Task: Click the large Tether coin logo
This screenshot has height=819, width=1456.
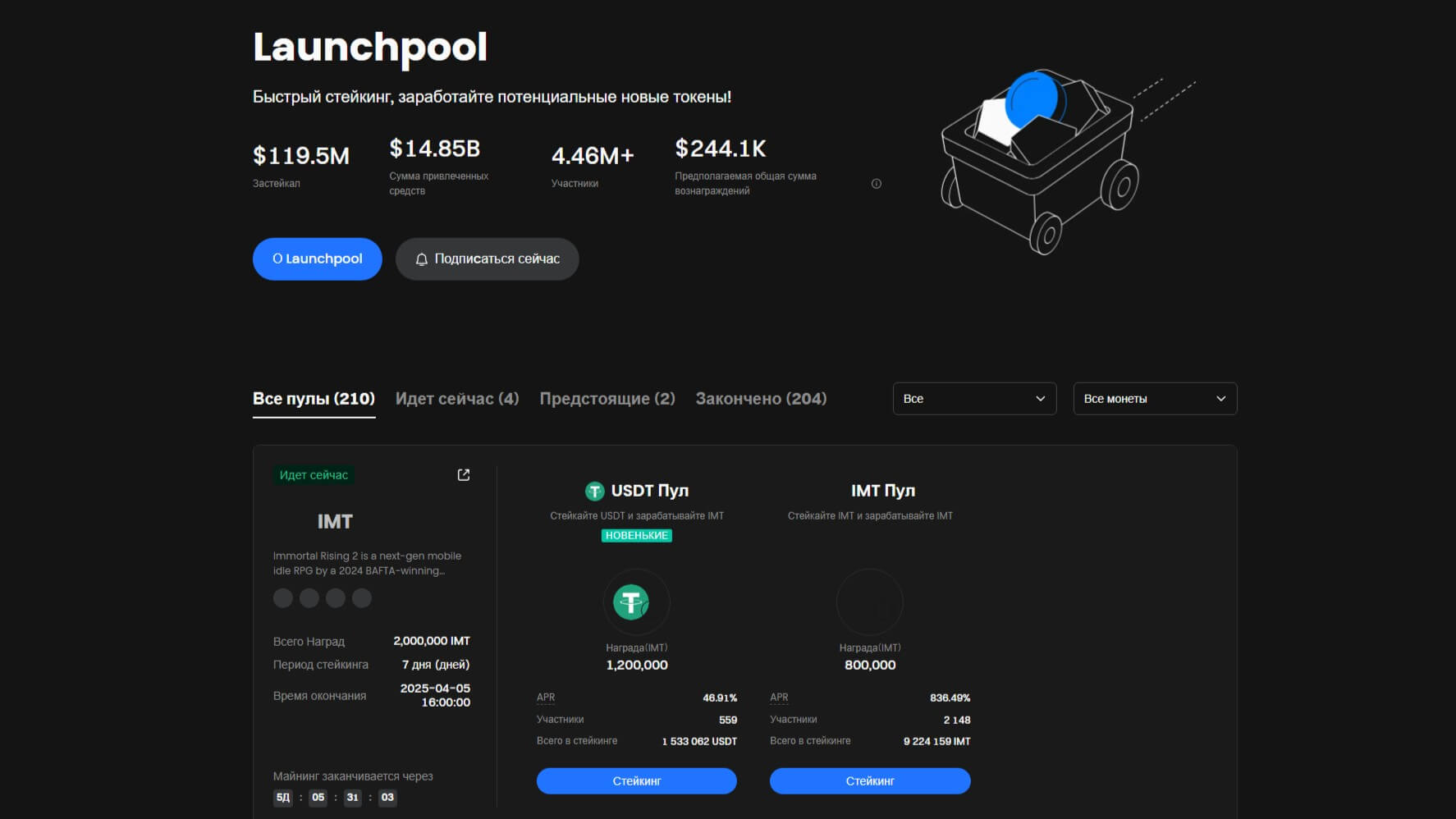Action: [631, 602]
